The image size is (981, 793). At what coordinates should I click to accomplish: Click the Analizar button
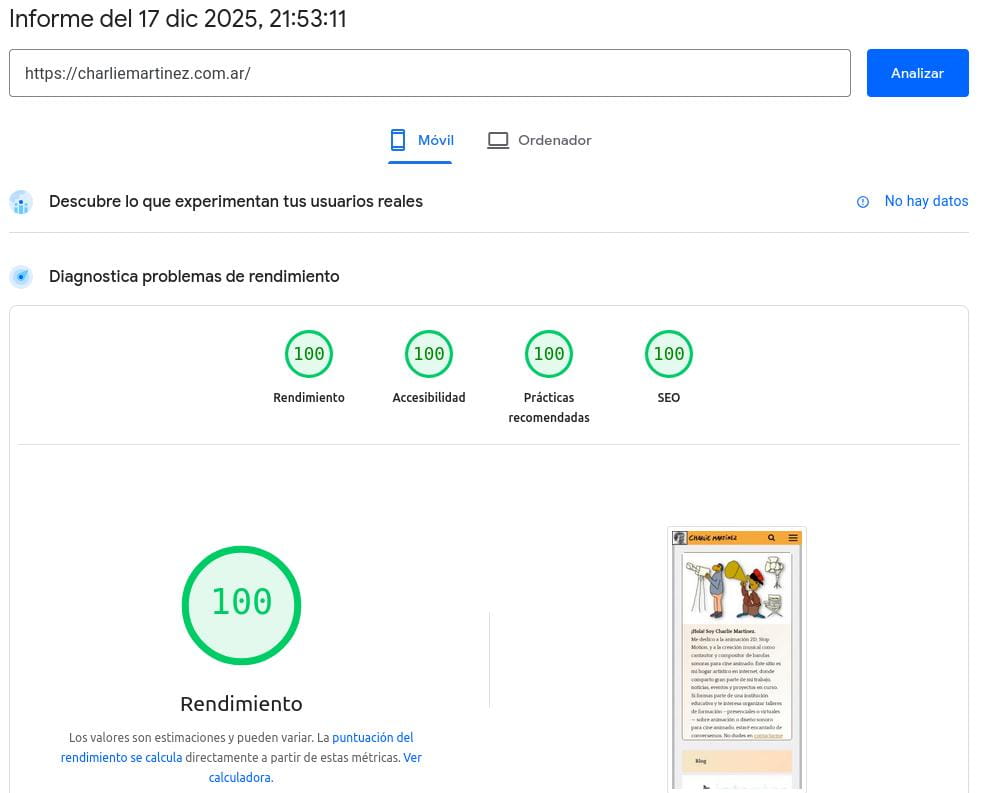(917, 73)
